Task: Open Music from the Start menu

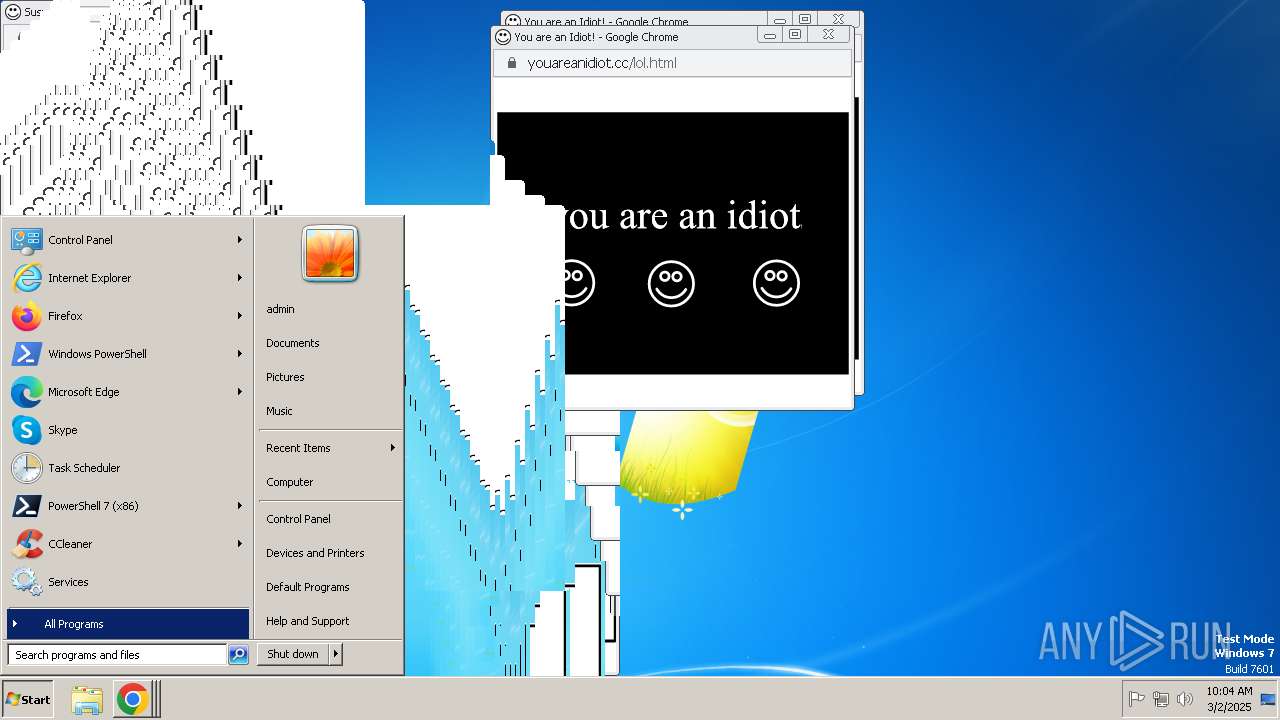Action: click(329, 411)
